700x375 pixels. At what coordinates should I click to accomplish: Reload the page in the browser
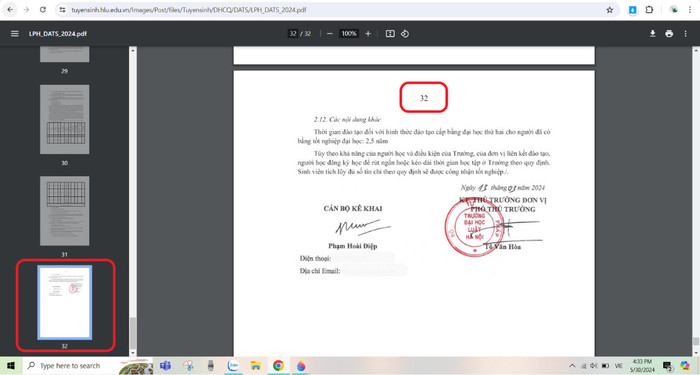pyautogui.click(x=42, y=10)
